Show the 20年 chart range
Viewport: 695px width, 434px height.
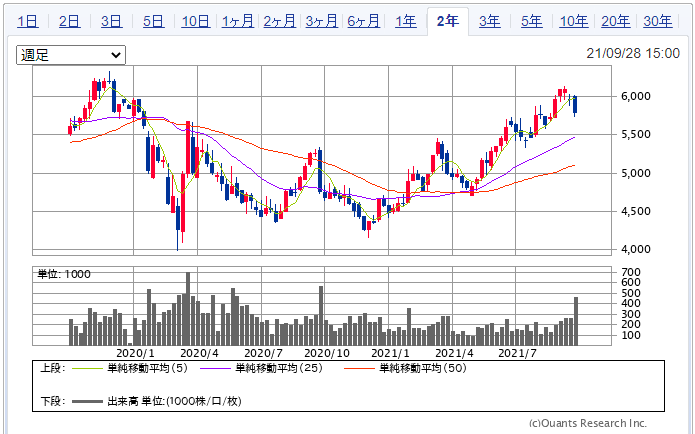(x=616, y=21)
